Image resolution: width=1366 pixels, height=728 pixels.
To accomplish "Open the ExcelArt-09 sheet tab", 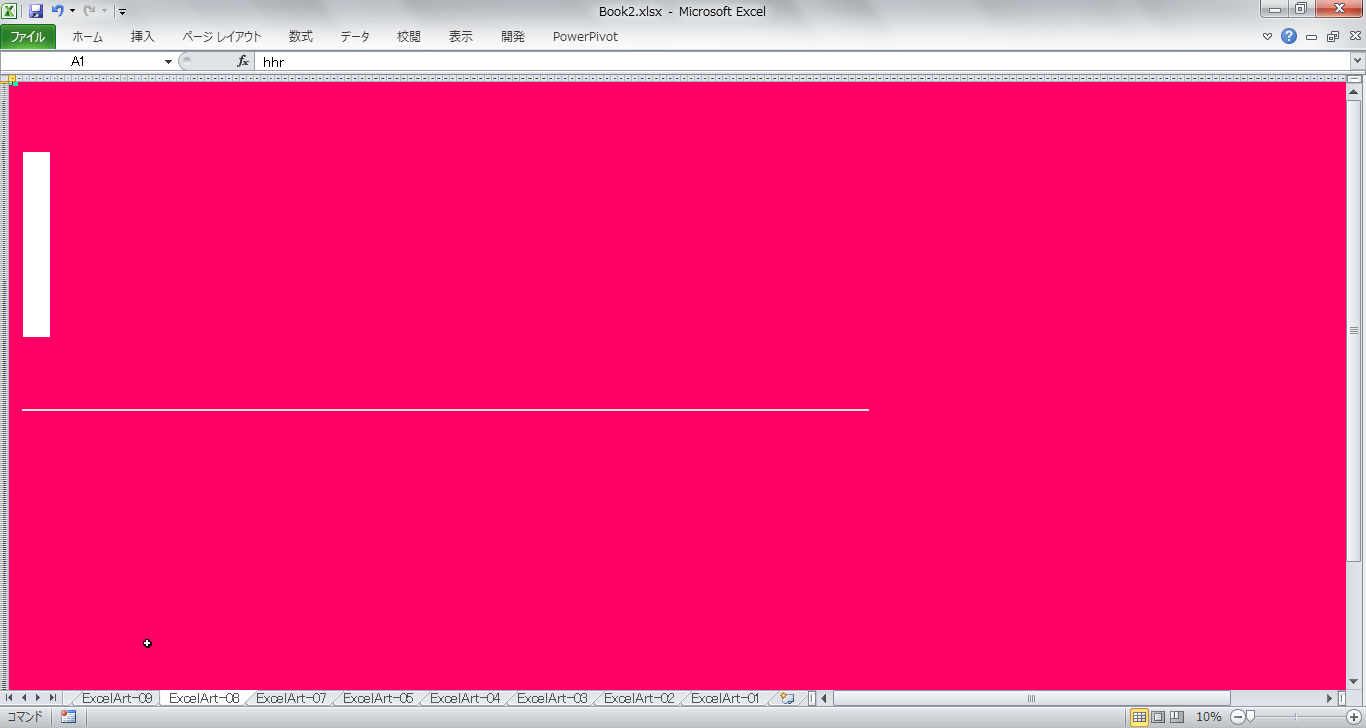I will [x=117, y=698].
